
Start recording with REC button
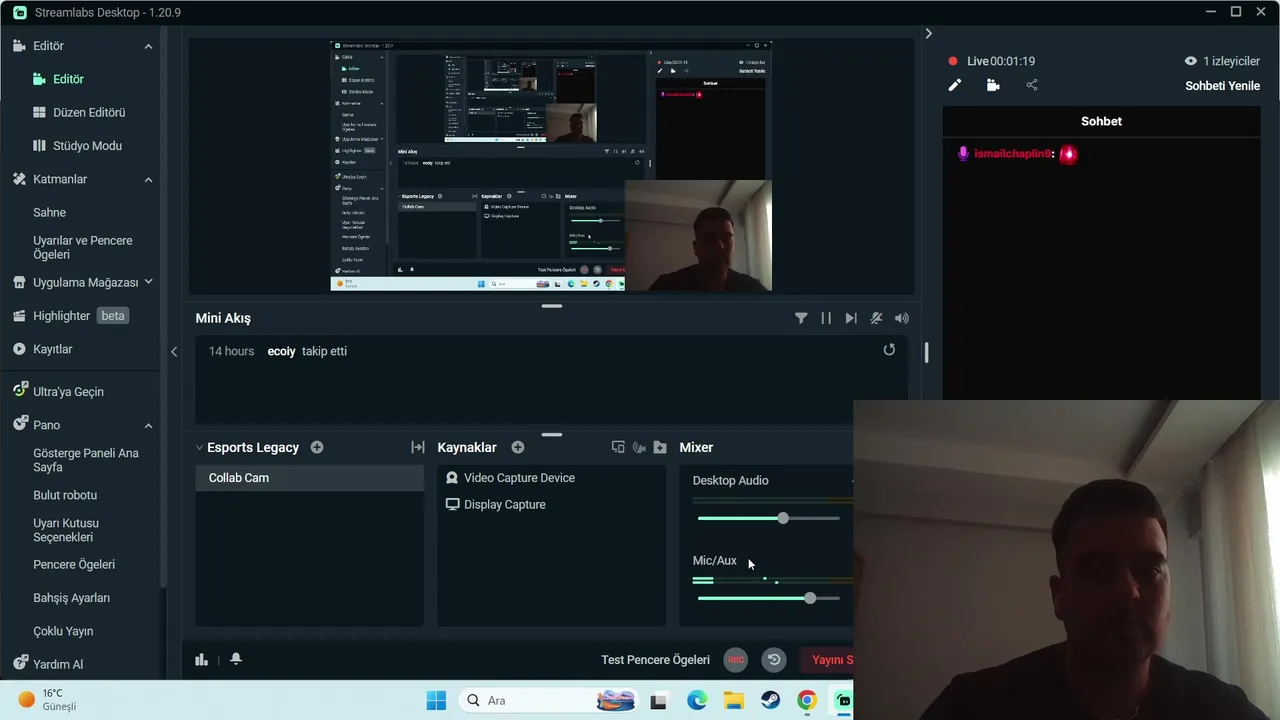(736, 660)
